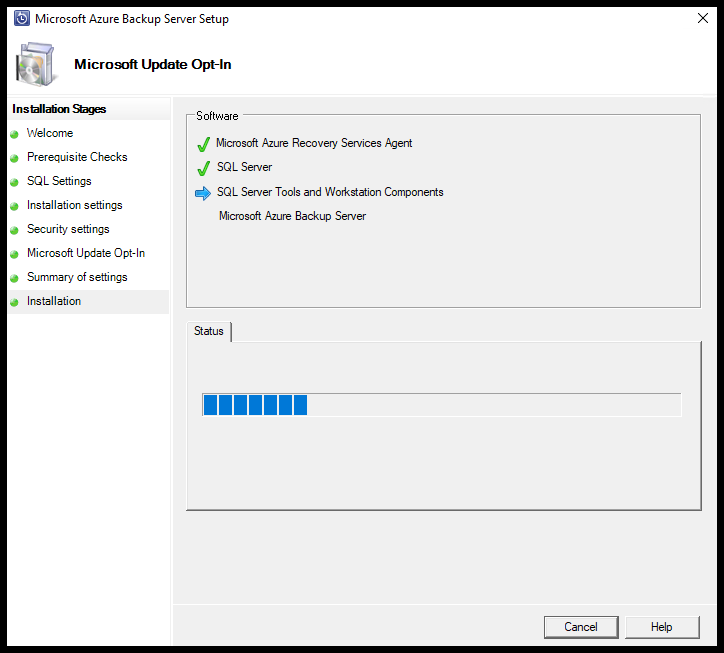Click green bullet beside Security settings
The width and height of the screenshot is (724, 653).
pos(14,230)
